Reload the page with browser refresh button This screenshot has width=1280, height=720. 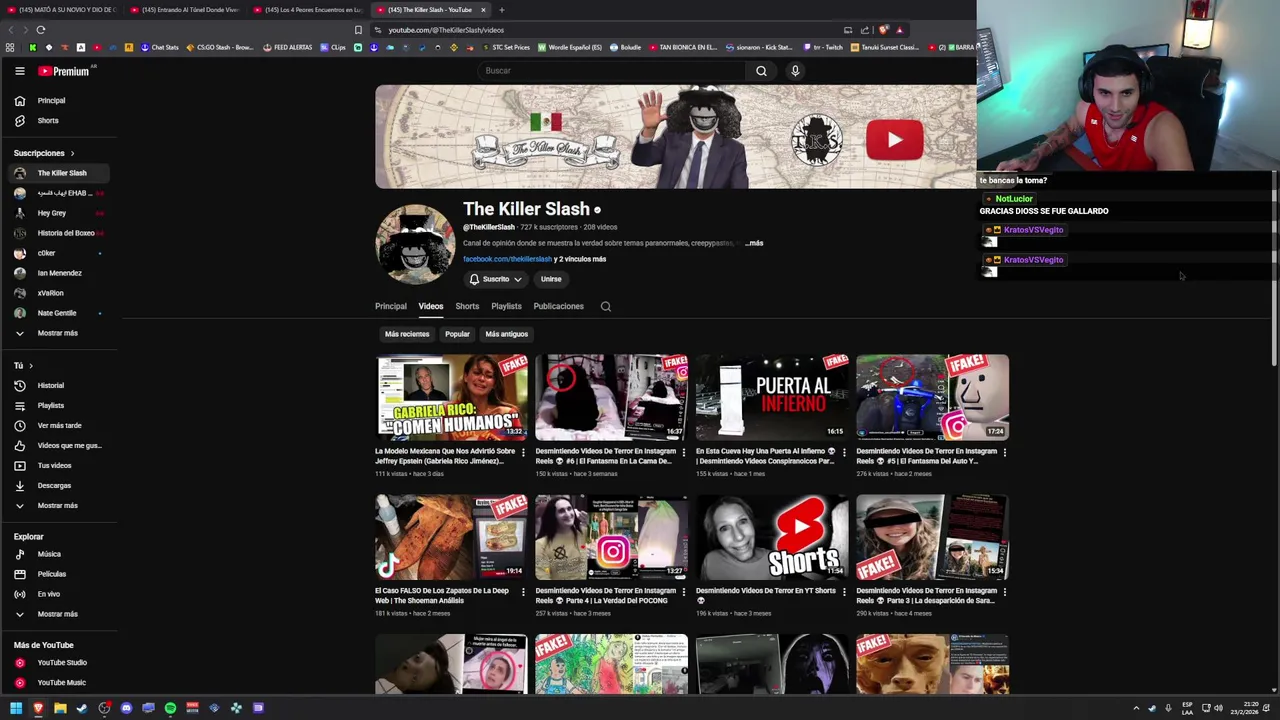pyautogui.click(x=41, y=30)
